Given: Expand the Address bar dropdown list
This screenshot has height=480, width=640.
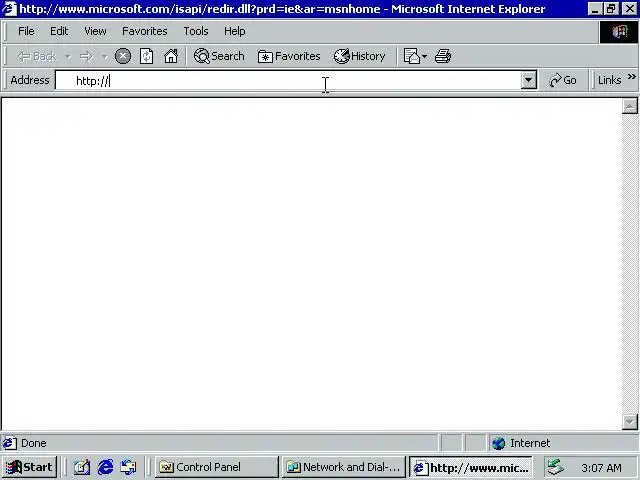Looking at the screenshot, I should 529,80.
